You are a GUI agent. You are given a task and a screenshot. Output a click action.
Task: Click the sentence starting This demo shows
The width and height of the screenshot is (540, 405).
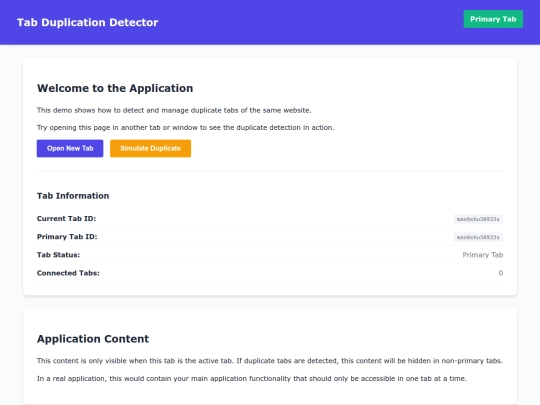pos(174,111)
